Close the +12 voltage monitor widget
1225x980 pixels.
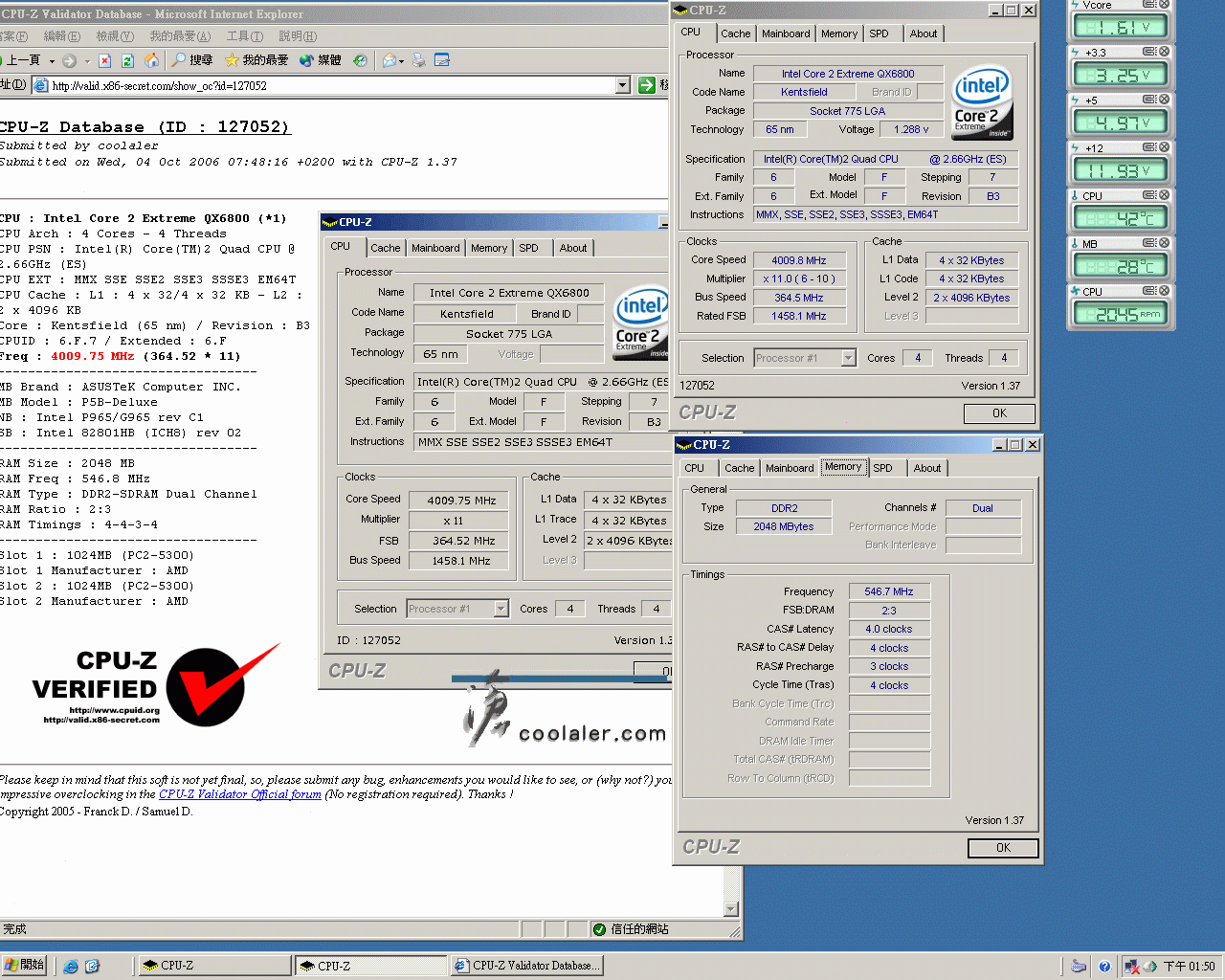(1165, 147)
